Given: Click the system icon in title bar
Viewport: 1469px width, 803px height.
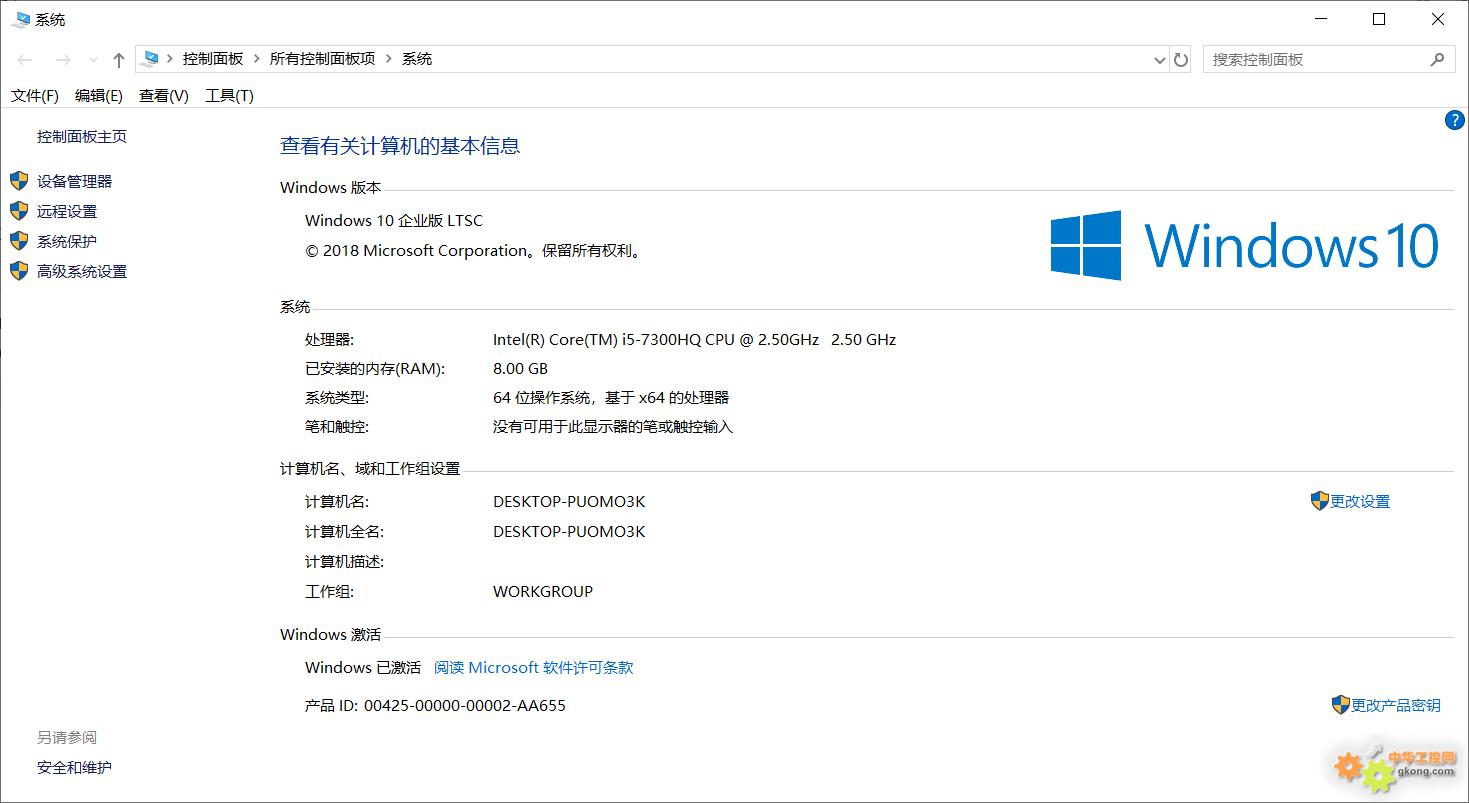Looking at the screenshot, I should coord(20,19).
